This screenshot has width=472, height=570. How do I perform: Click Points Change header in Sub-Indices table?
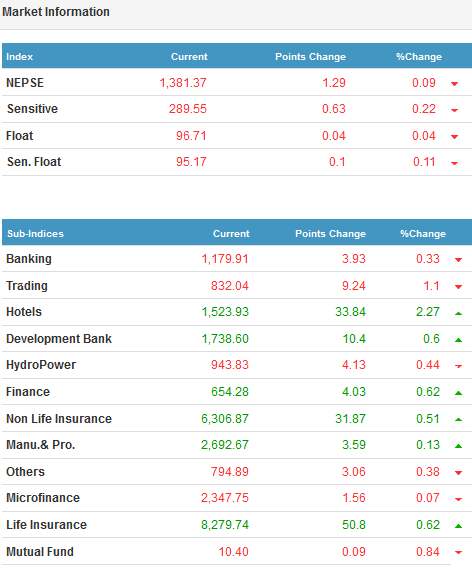point(330,233)
